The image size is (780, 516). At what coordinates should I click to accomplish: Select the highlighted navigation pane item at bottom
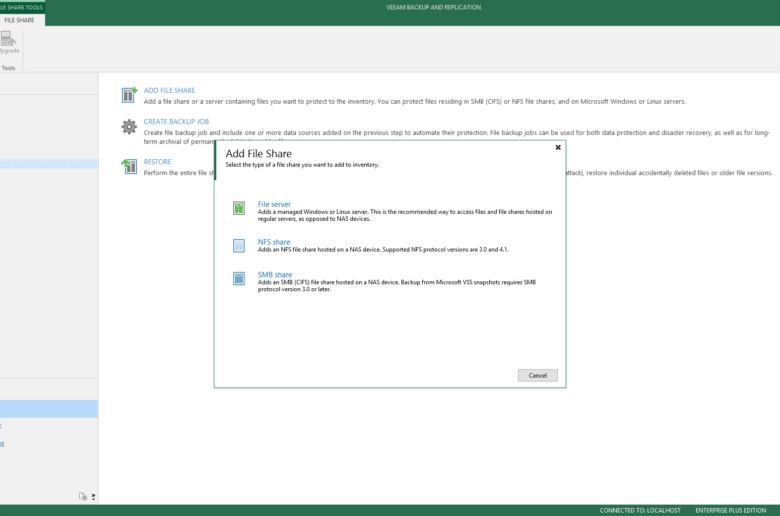(x=49, y=409)
